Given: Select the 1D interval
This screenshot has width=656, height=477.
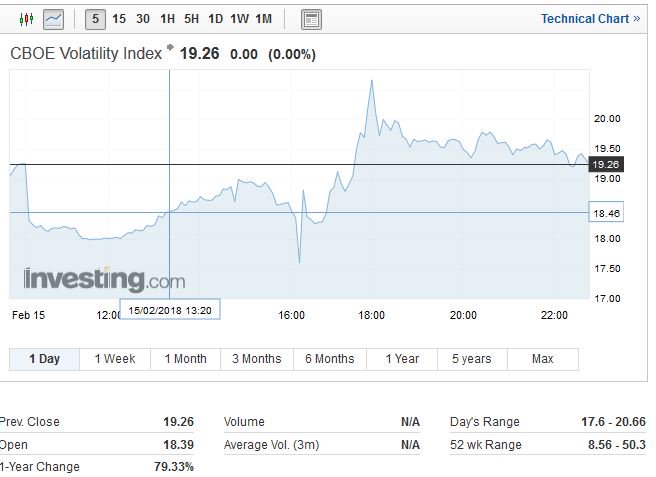Looking at the screenshot, I should 215,19.
